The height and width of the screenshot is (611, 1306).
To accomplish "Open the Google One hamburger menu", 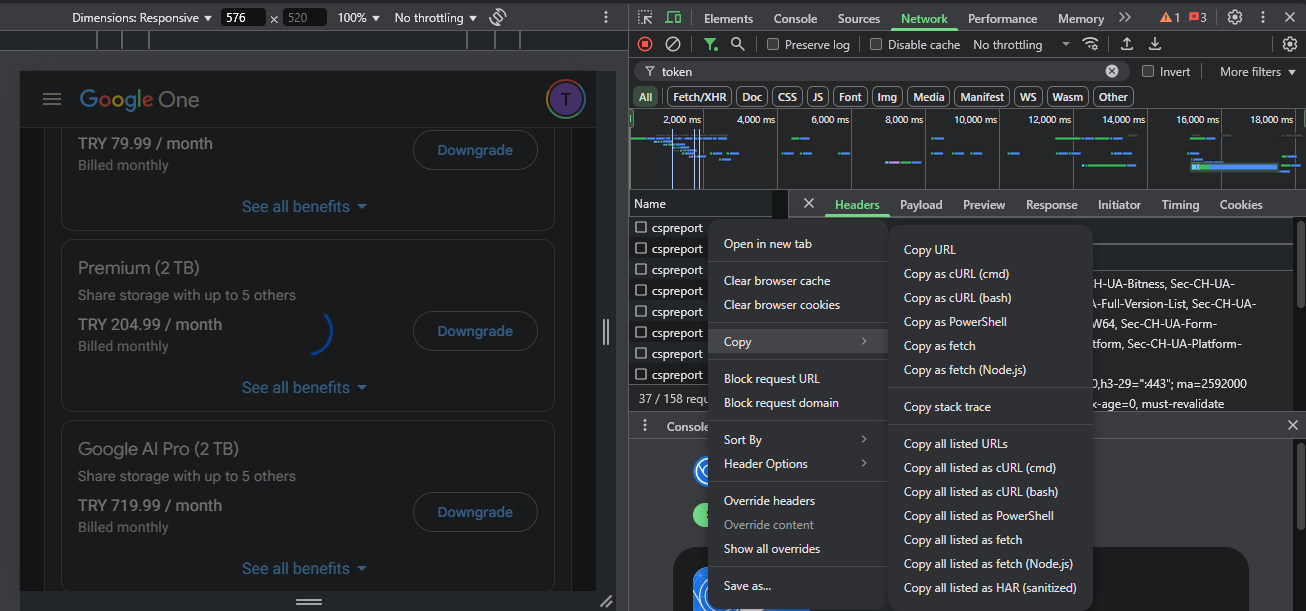I will click(52, 99).
